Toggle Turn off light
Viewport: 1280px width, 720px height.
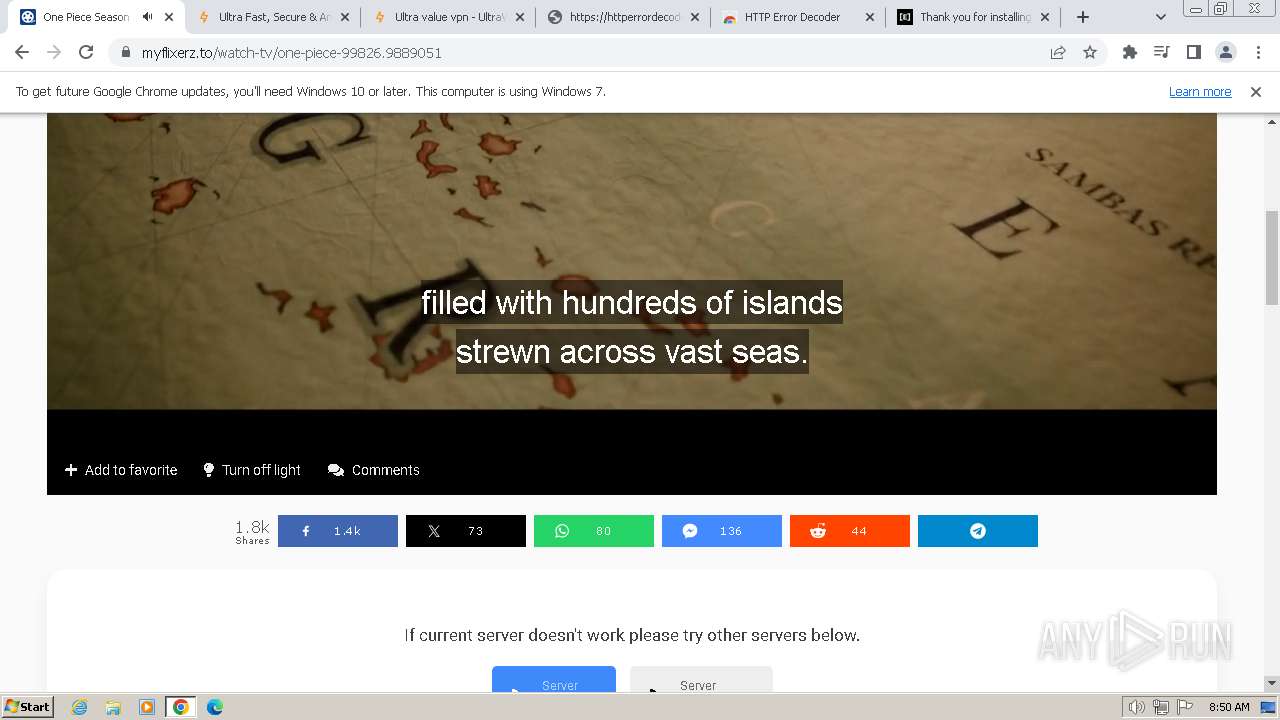tap(252, 470)
